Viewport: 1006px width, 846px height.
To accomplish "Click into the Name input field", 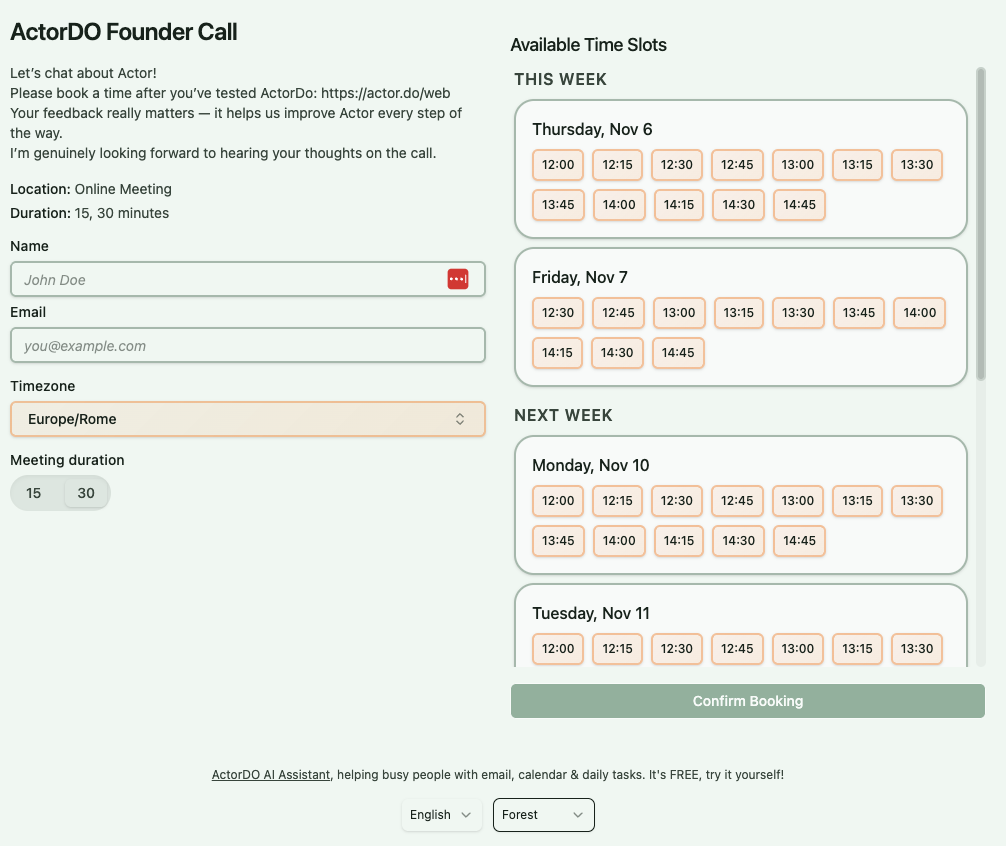I will tap(230, 280).
